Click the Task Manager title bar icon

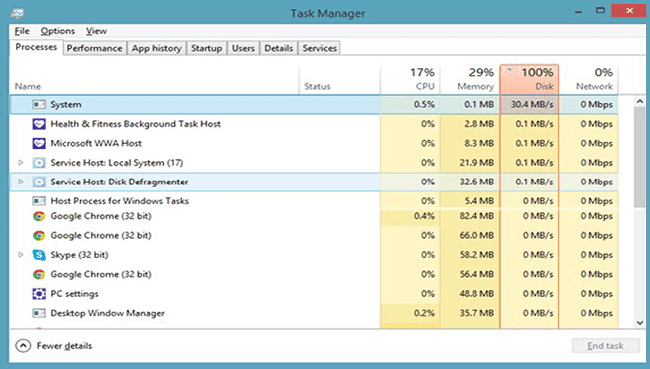tap(17, 14)
